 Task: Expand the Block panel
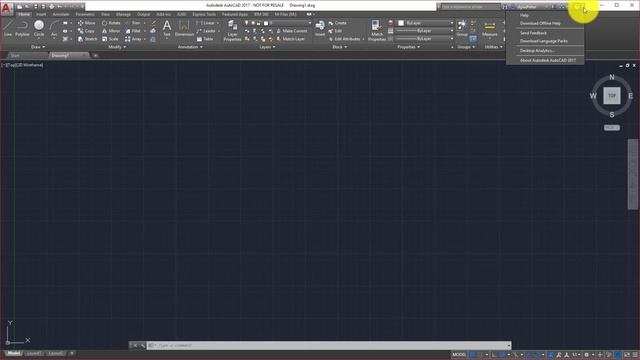click(340, 47)
